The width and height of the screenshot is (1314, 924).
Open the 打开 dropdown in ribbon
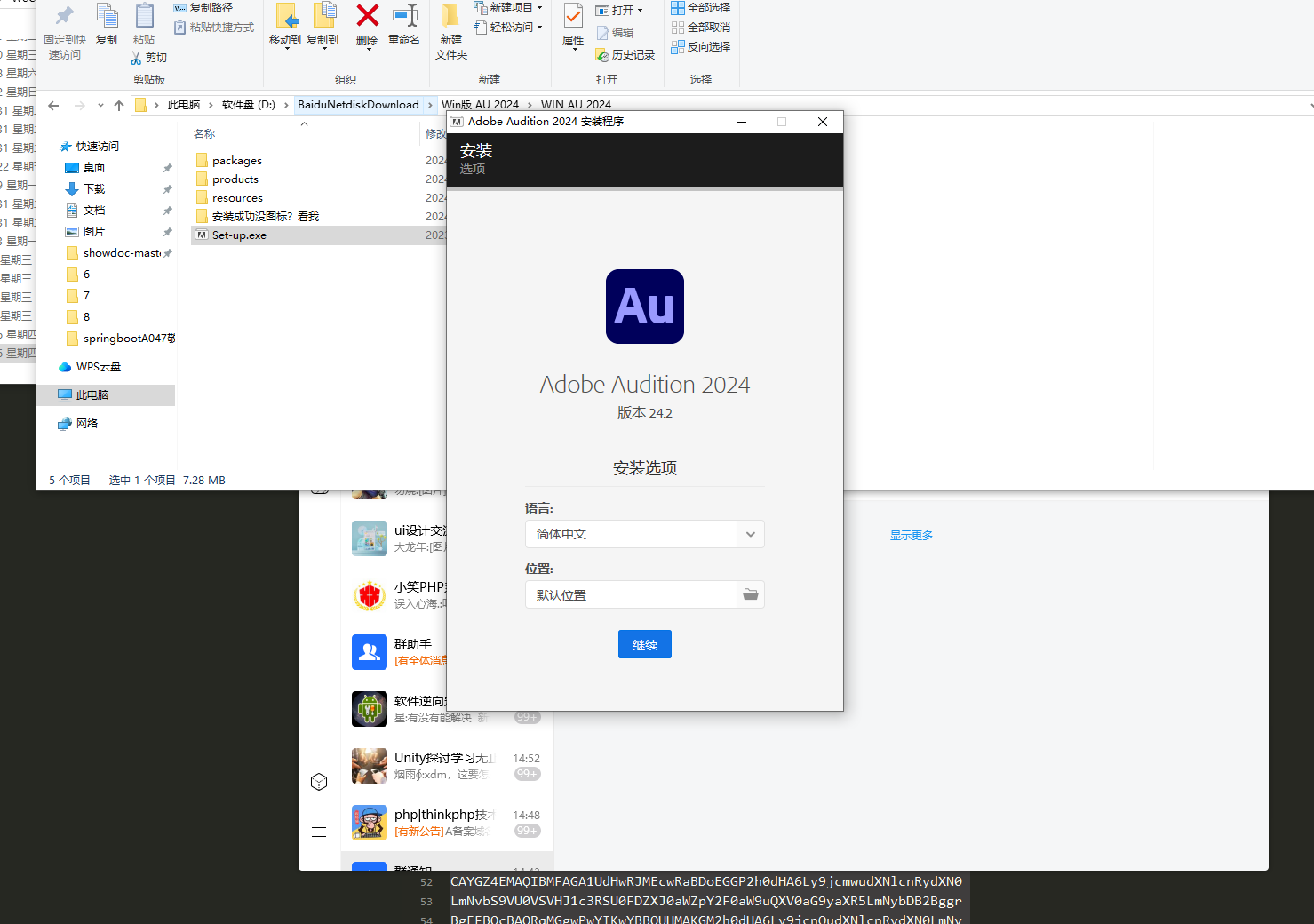click(619, 11)
